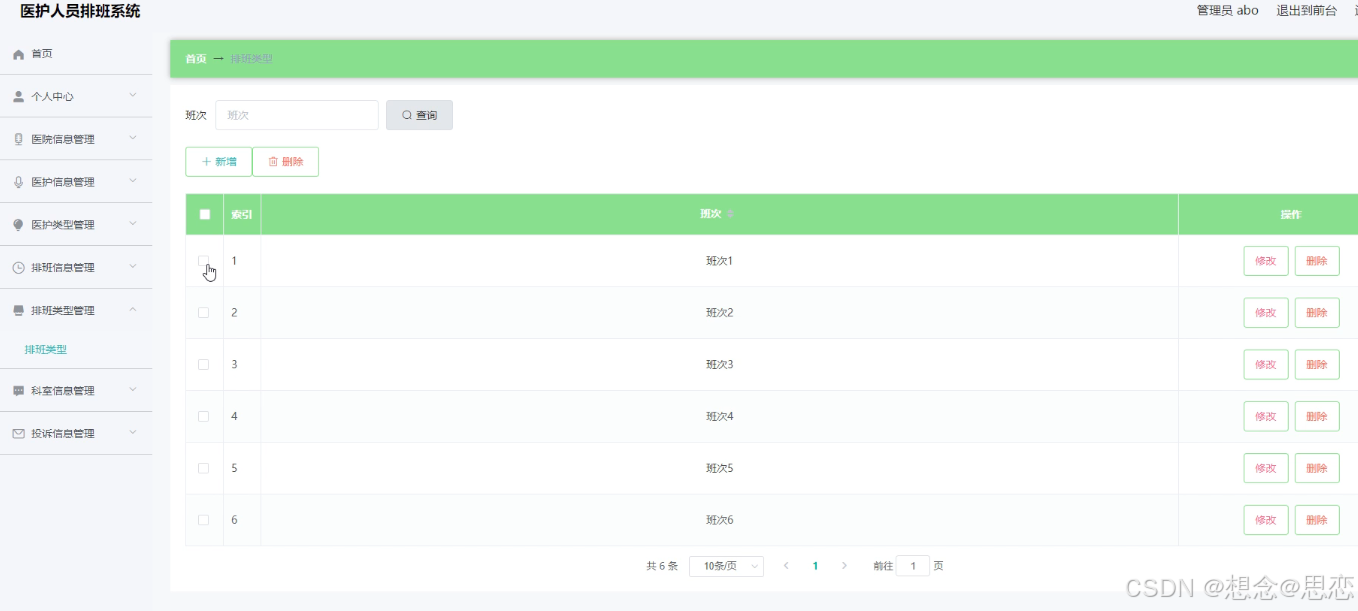
Task: Check the checkbox for row 班次5
Action: pyautogui.click(x=204, y=469)
